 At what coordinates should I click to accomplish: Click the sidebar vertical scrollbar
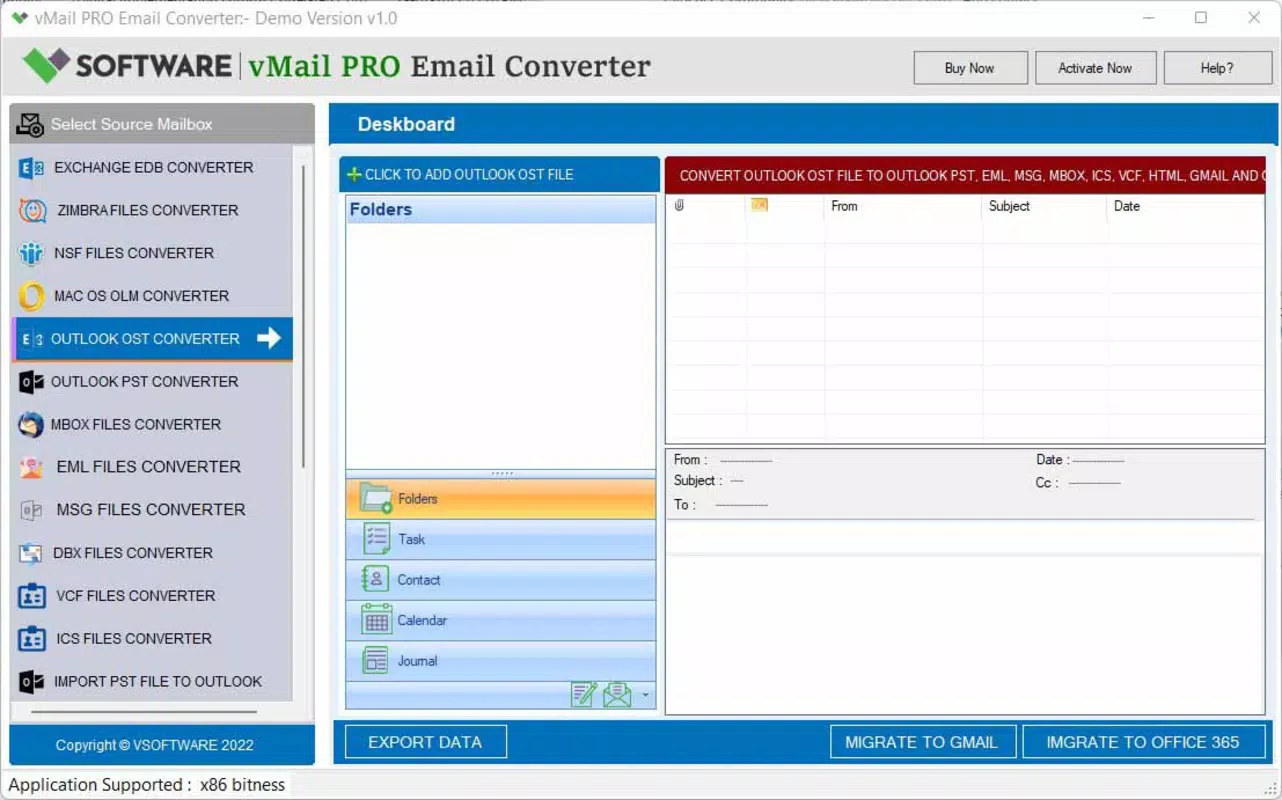click(x=303, y=316)
